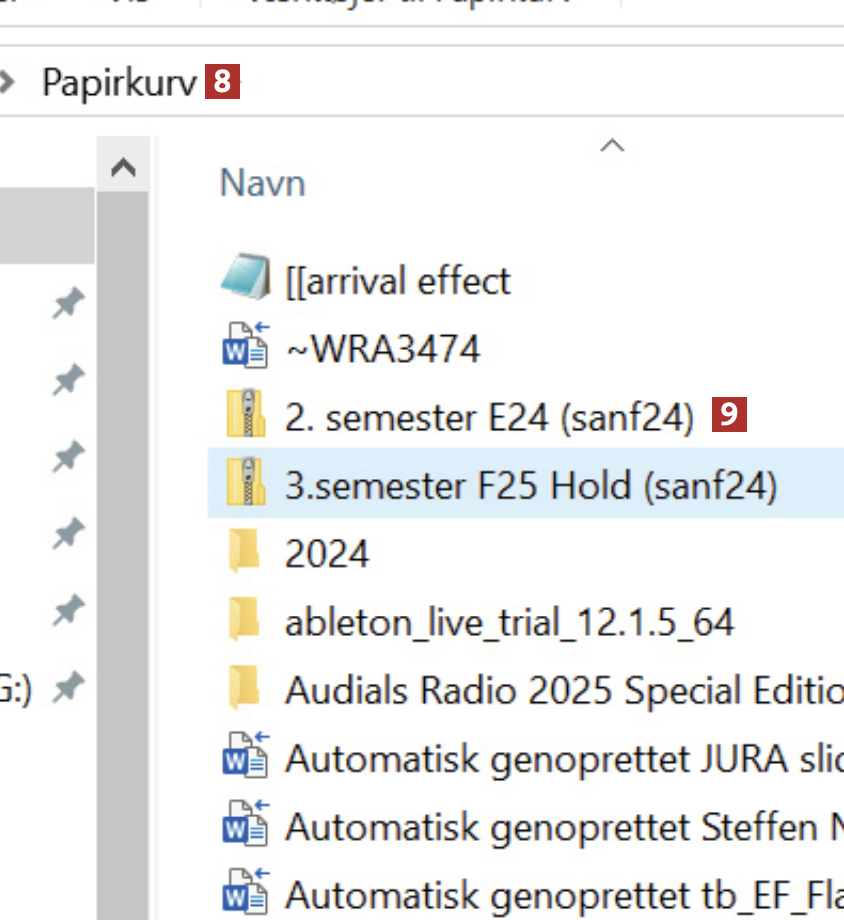This screenshot has width=844, height=920.
Task: Sort files by the Navn column header
Action: pos(262,183)
